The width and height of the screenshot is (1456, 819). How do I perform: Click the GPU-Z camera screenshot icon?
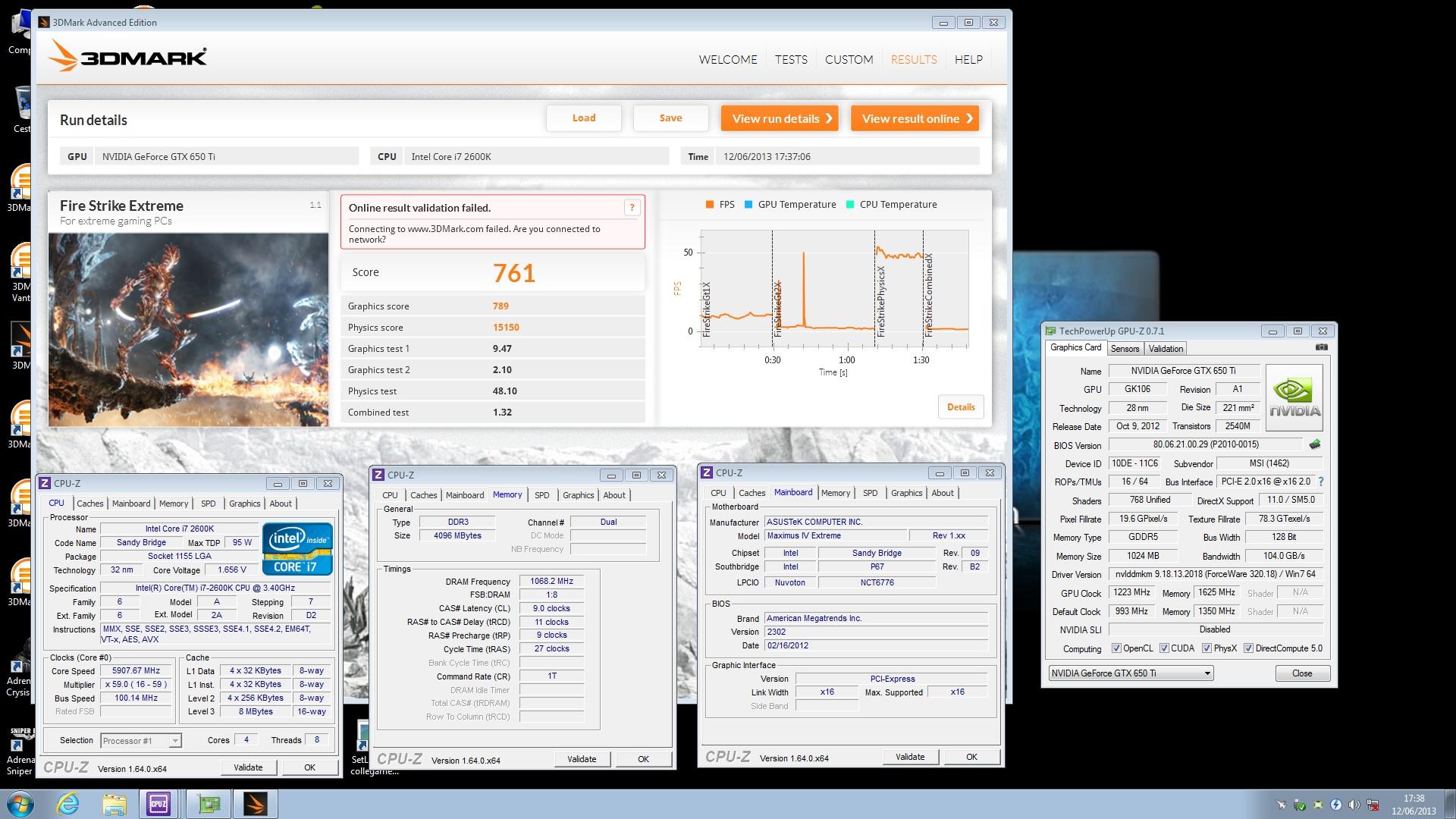1322,347
